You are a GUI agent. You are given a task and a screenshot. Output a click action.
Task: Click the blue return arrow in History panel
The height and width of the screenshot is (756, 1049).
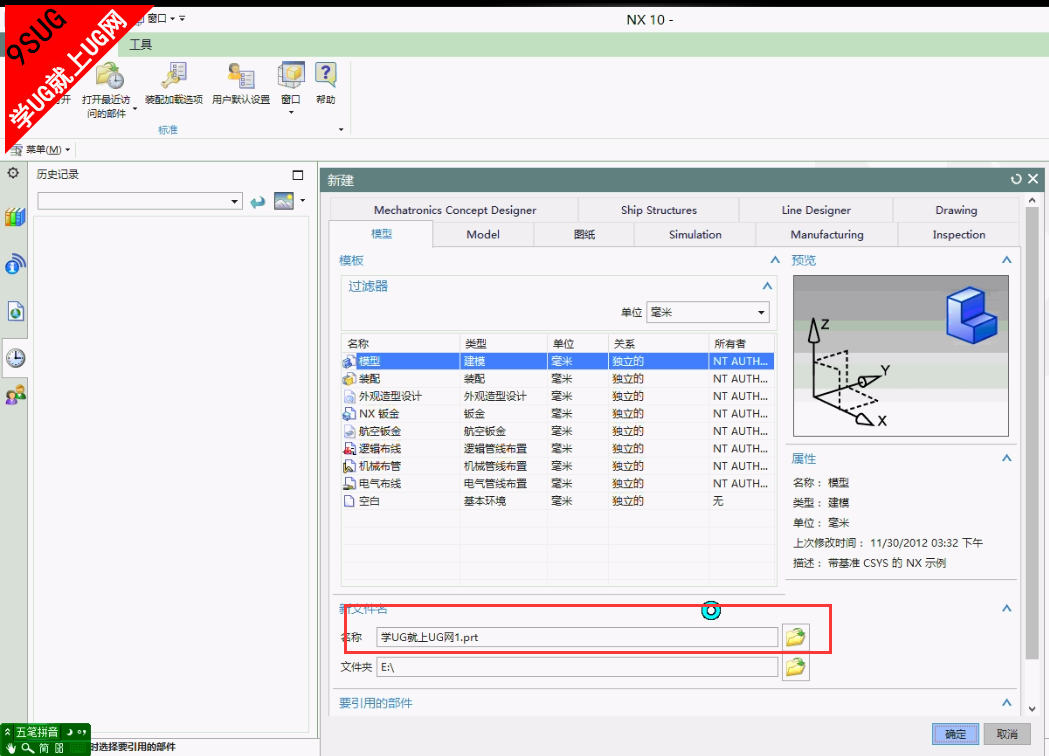point(258,201)
